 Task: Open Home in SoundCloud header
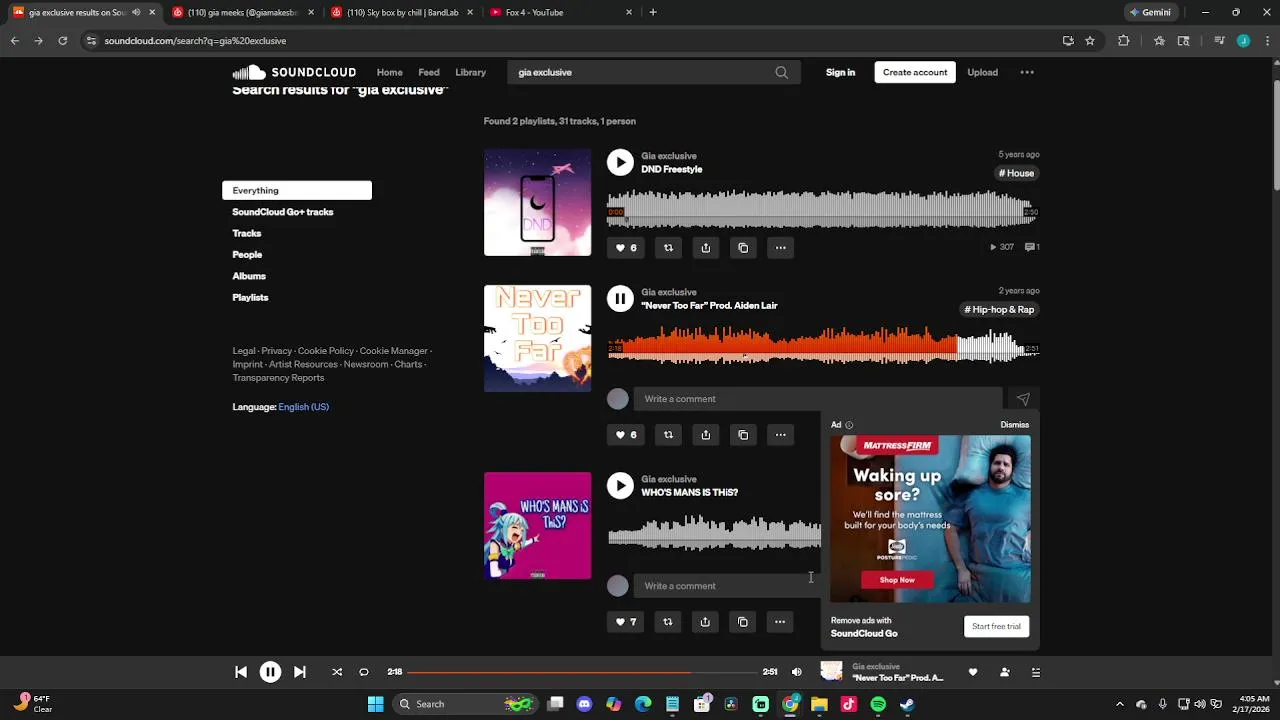point(390,72)
